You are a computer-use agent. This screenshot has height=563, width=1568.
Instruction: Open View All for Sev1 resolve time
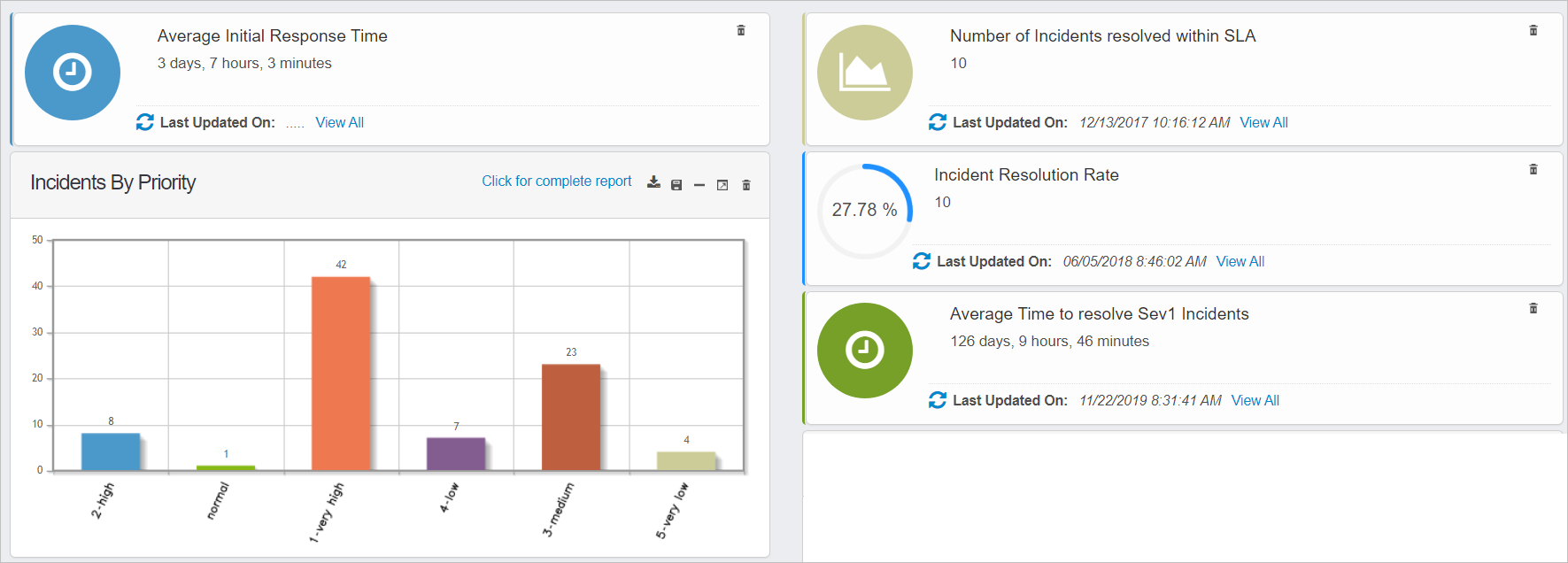(1255, 400)
